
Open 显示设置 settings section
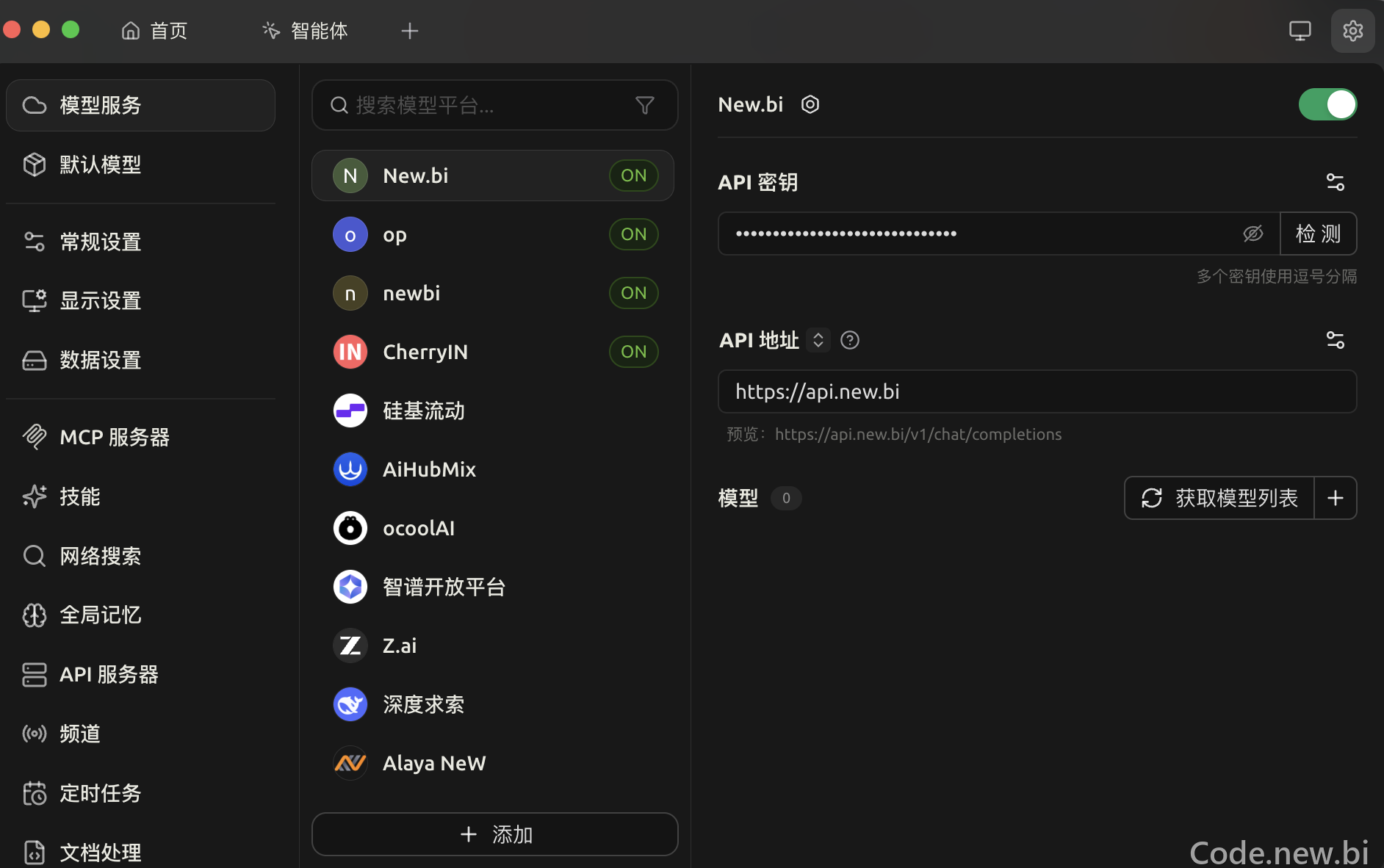pos(140,300)
